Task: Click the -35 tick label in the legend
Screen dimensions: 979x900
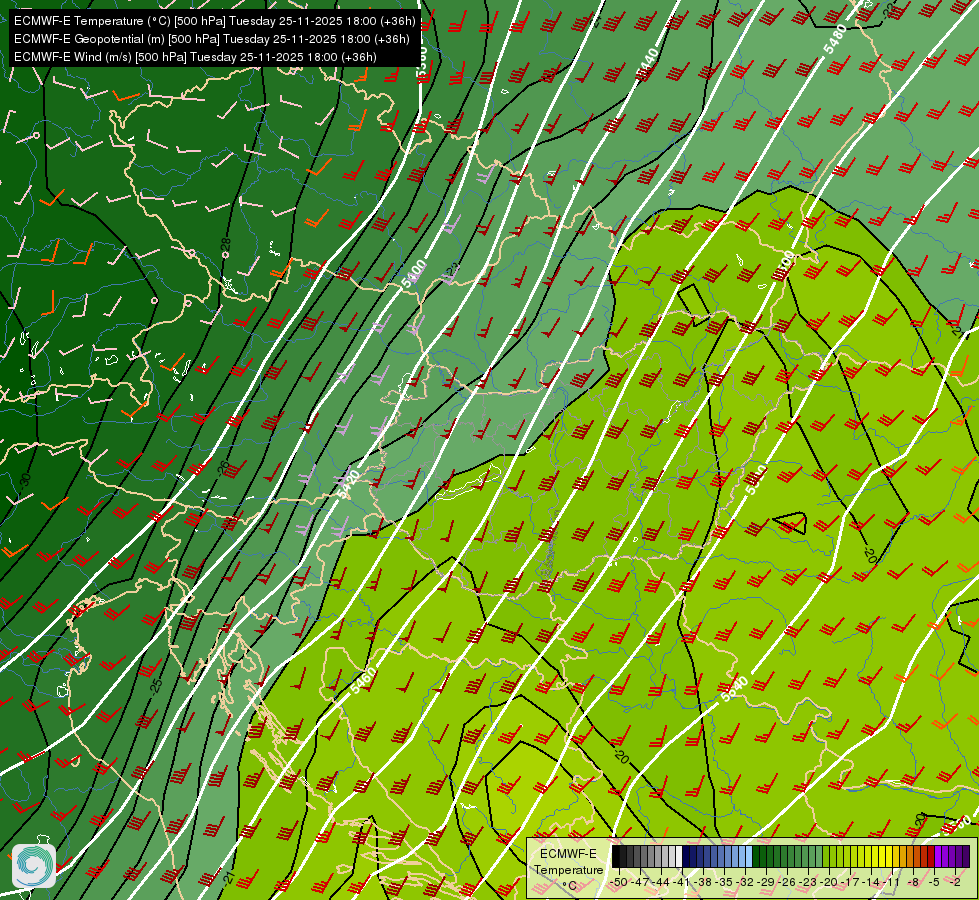Action: pos(724,882)
